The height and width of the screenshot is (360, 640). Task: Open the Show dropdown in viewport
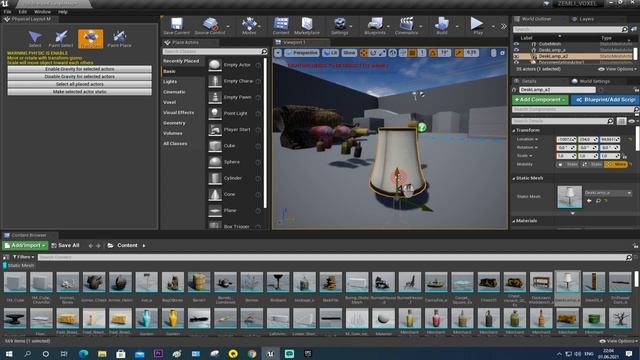coord(349,53)
